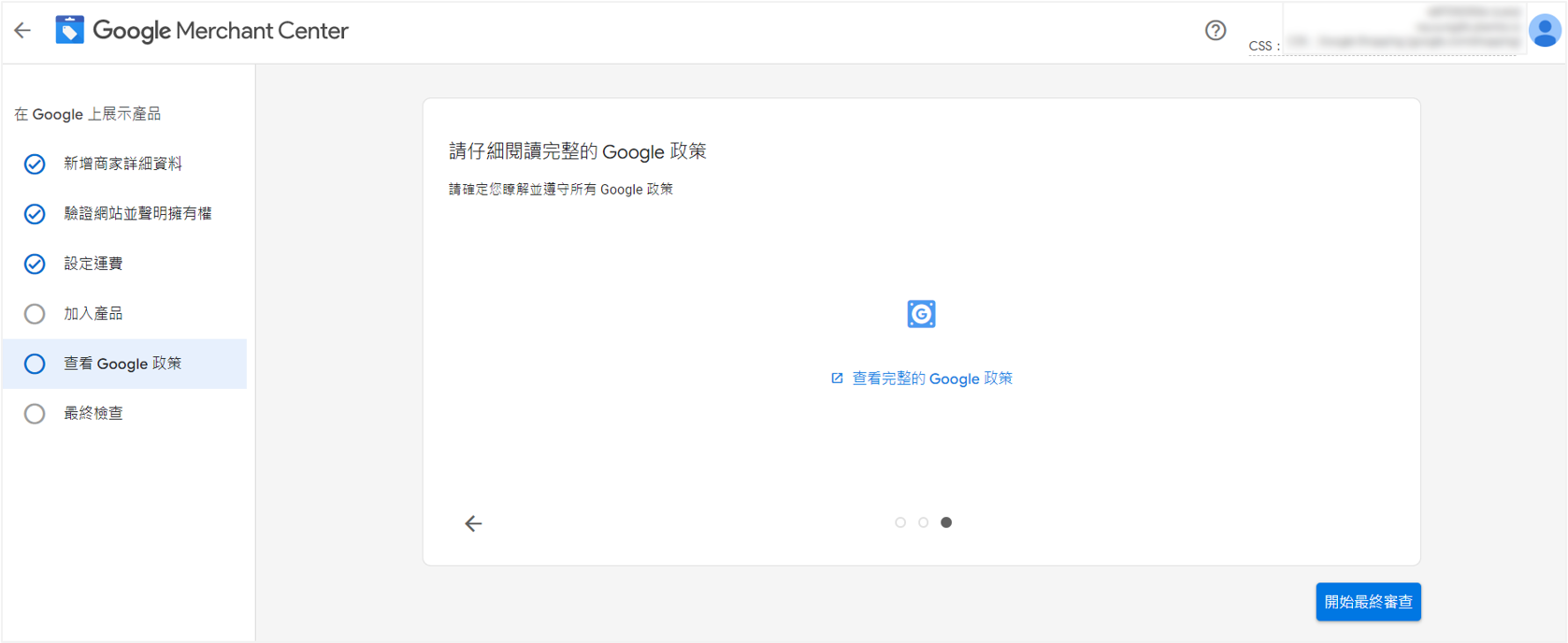
Task: Open the 驗證網站並聲明擁有權 step
Action: [x=124, y=214]
